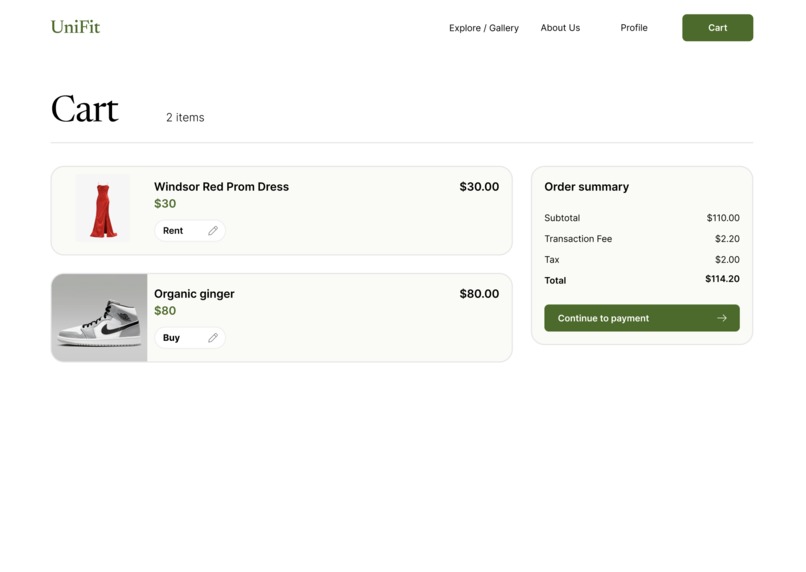Image resolution: width=806 pixels, height=572 pixels.
Task: Open the Profile page
Action: (x=633, y=28)
